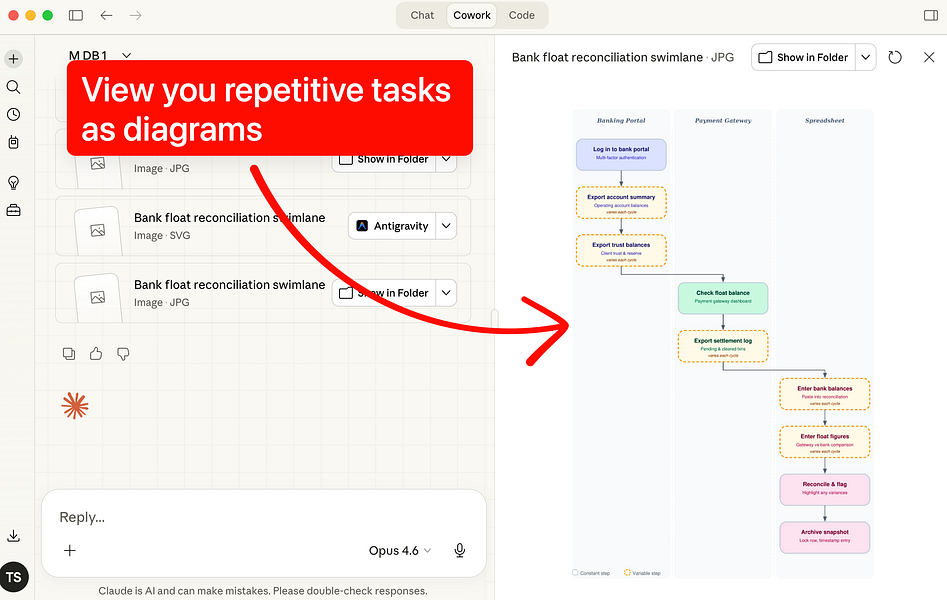947x600 pixels.
Task: Open the lightbulb ideas icon
Action: (x=13, y=182)
